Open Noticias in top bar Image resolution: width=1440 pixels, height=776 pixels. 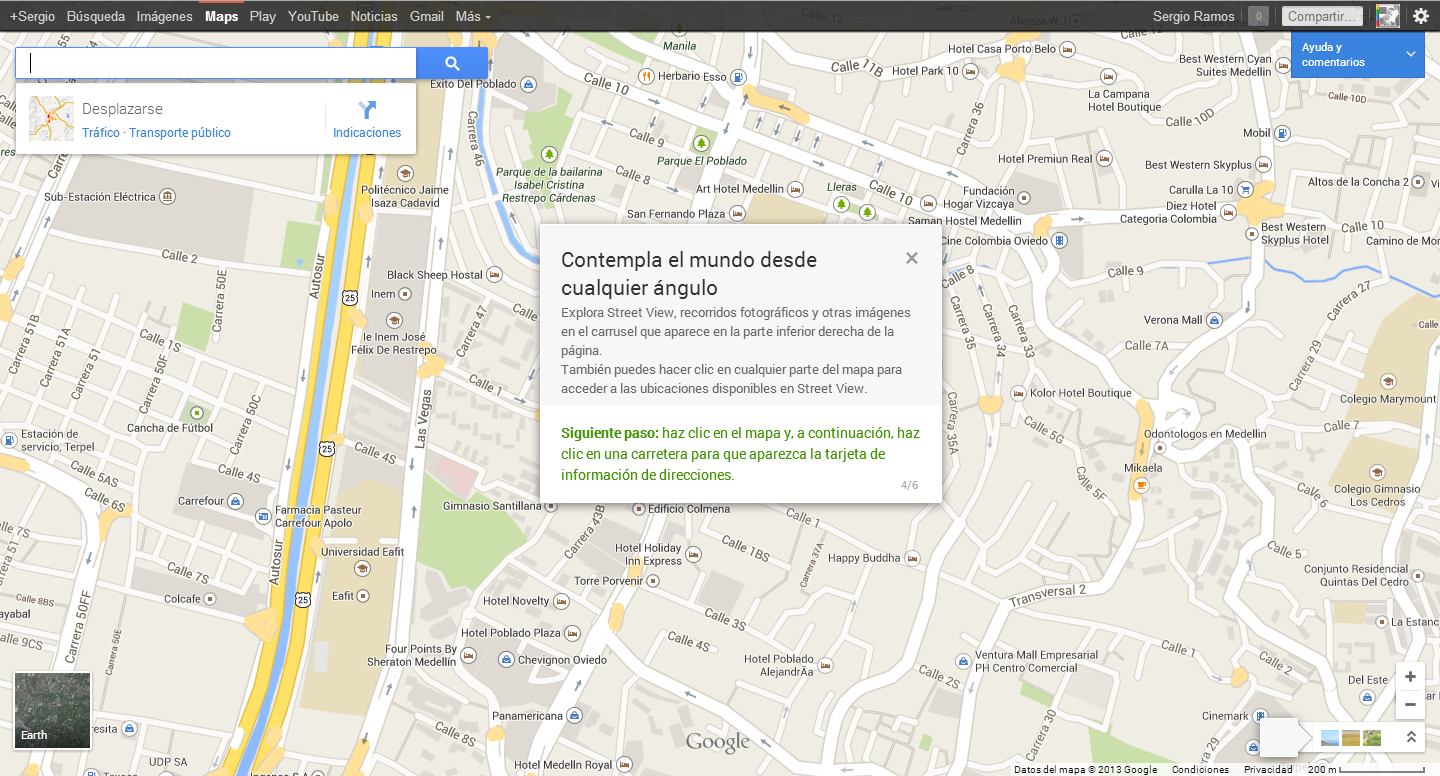tap(374, 16)
